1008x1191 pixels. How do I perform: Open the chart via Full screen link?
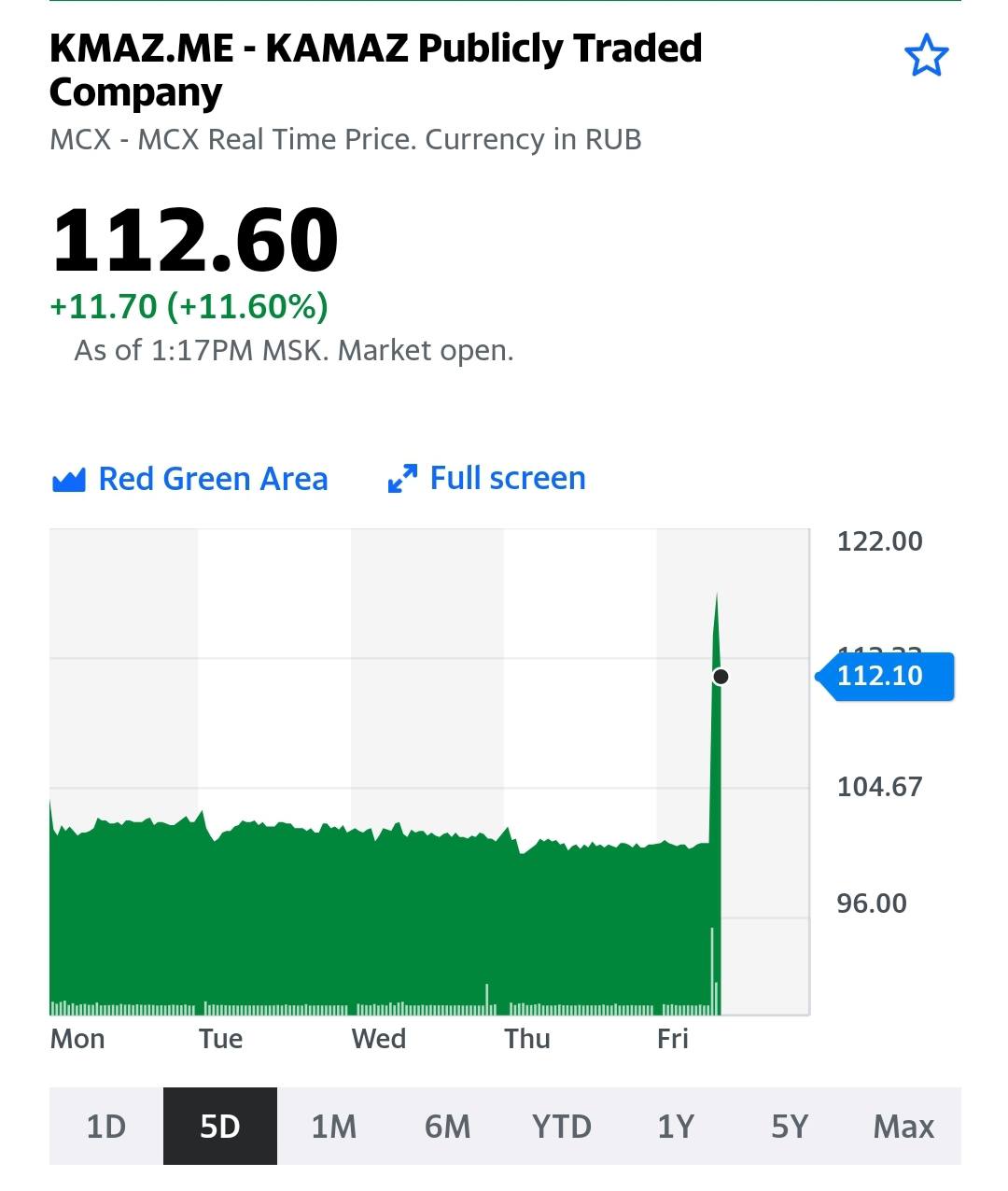pyautogui.click(x=507, y=478)
